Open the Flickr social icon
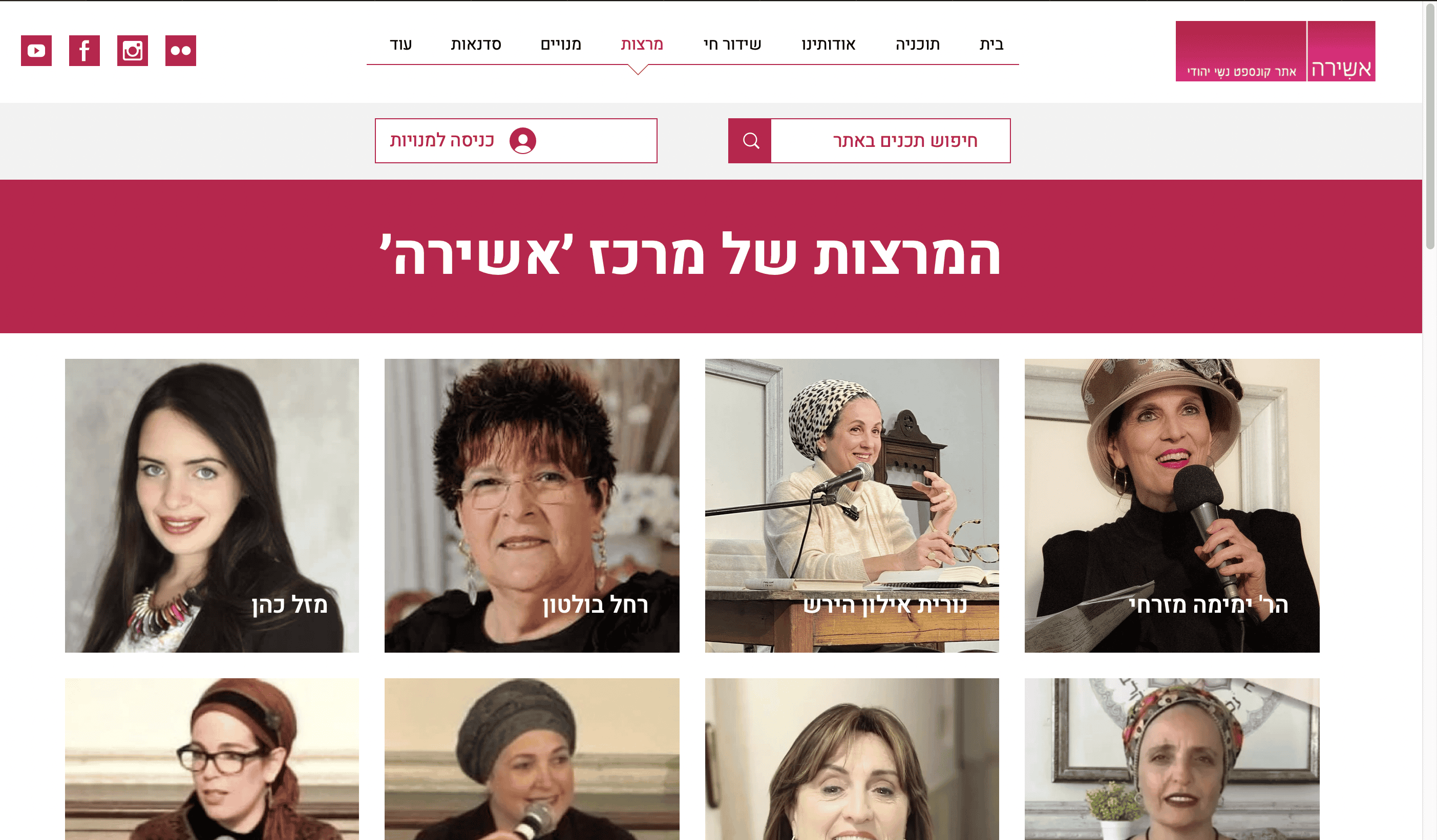1437x840 pixels. click(181, 51)
